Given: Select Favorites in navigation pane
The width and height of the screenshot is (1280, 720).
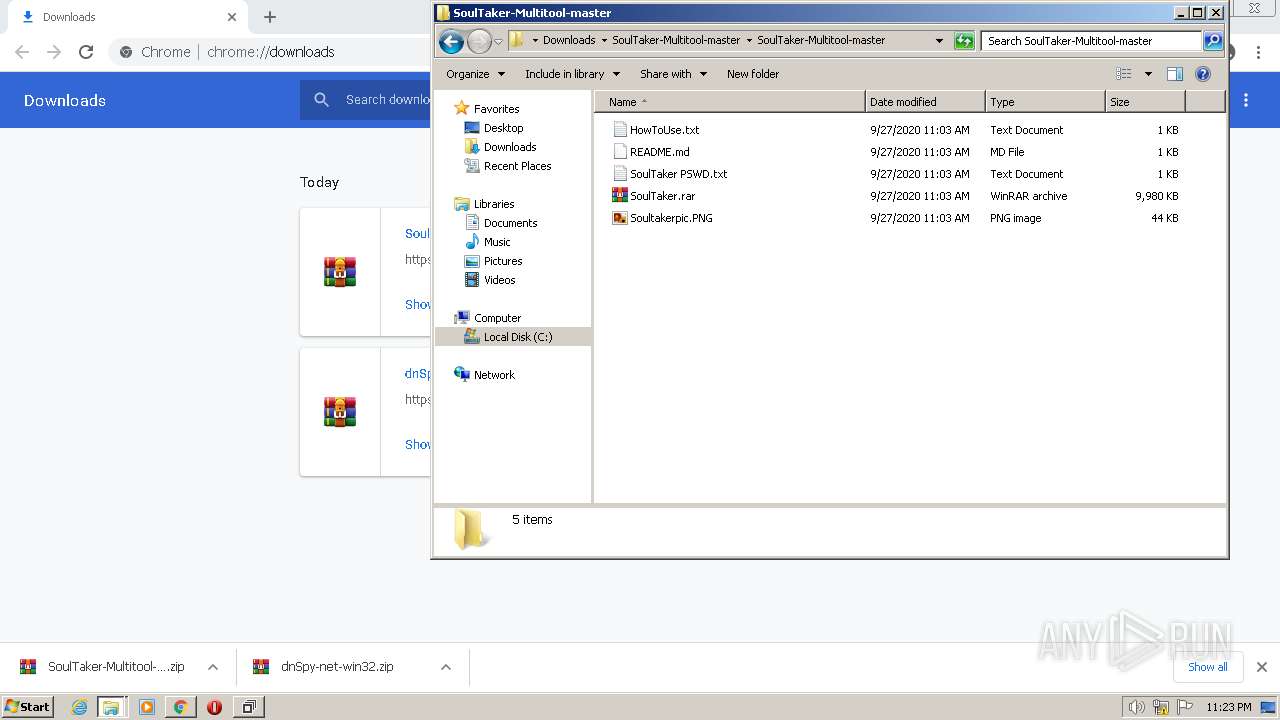Looking at the screenshot, I should click(x=496, y=109).
